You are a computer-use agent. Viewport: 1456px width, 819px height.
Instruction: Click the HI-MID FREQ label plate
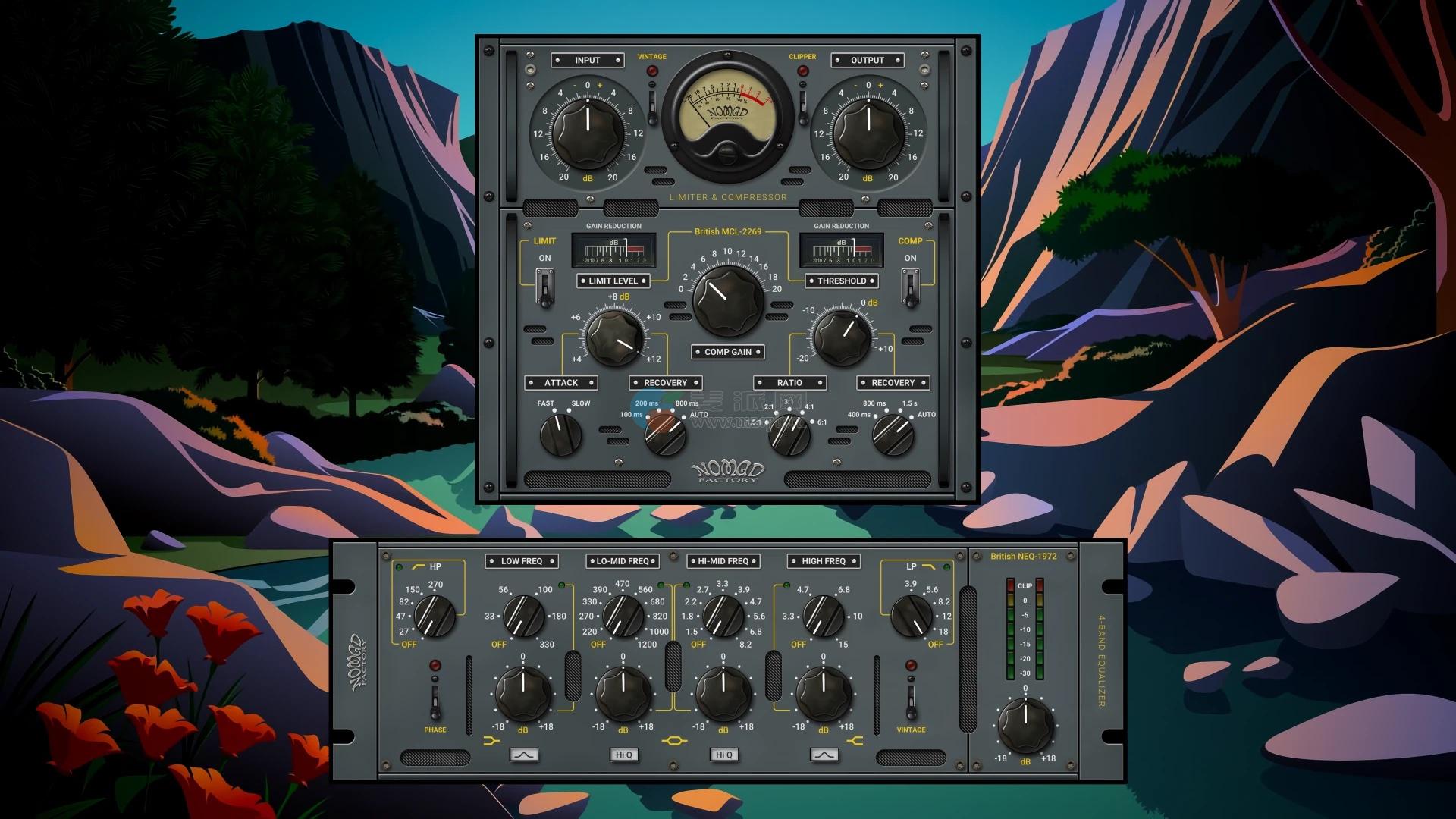coord(723,561)
